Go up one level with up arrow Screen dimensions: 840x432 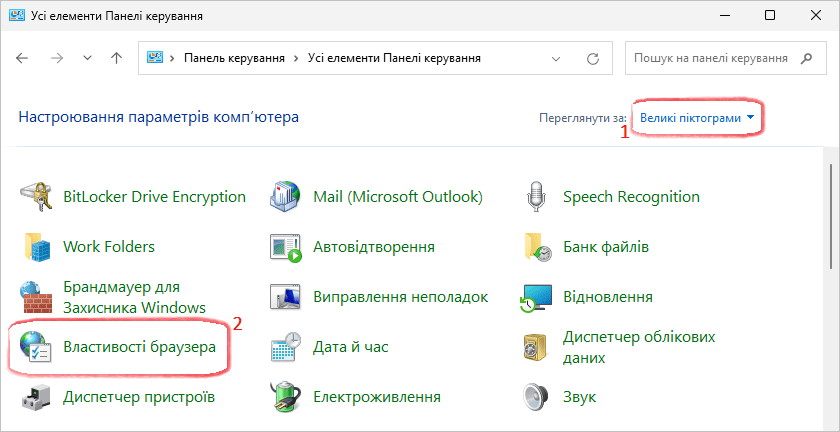[x=116, y=58]
